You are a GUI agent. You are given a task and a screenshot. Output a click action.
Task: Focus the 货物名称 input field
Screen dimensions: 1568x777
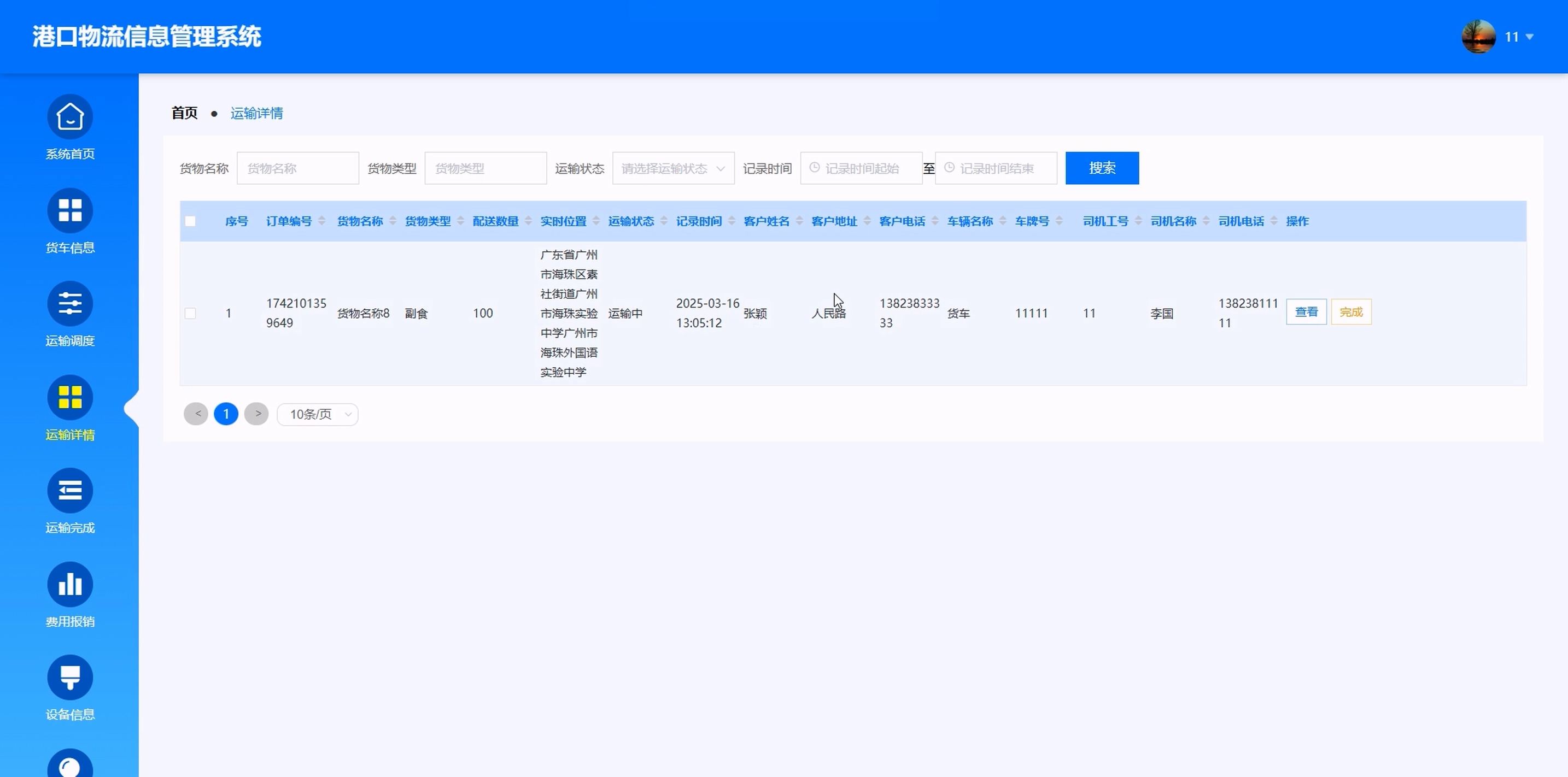tap(297, 168)
